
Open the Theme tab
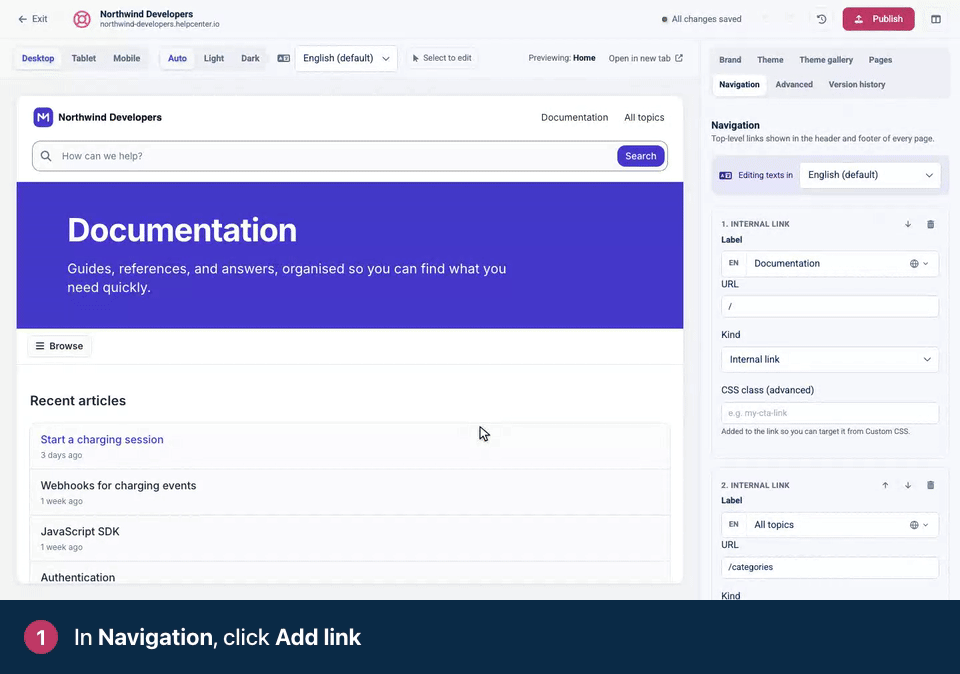(x=770, y=60)
